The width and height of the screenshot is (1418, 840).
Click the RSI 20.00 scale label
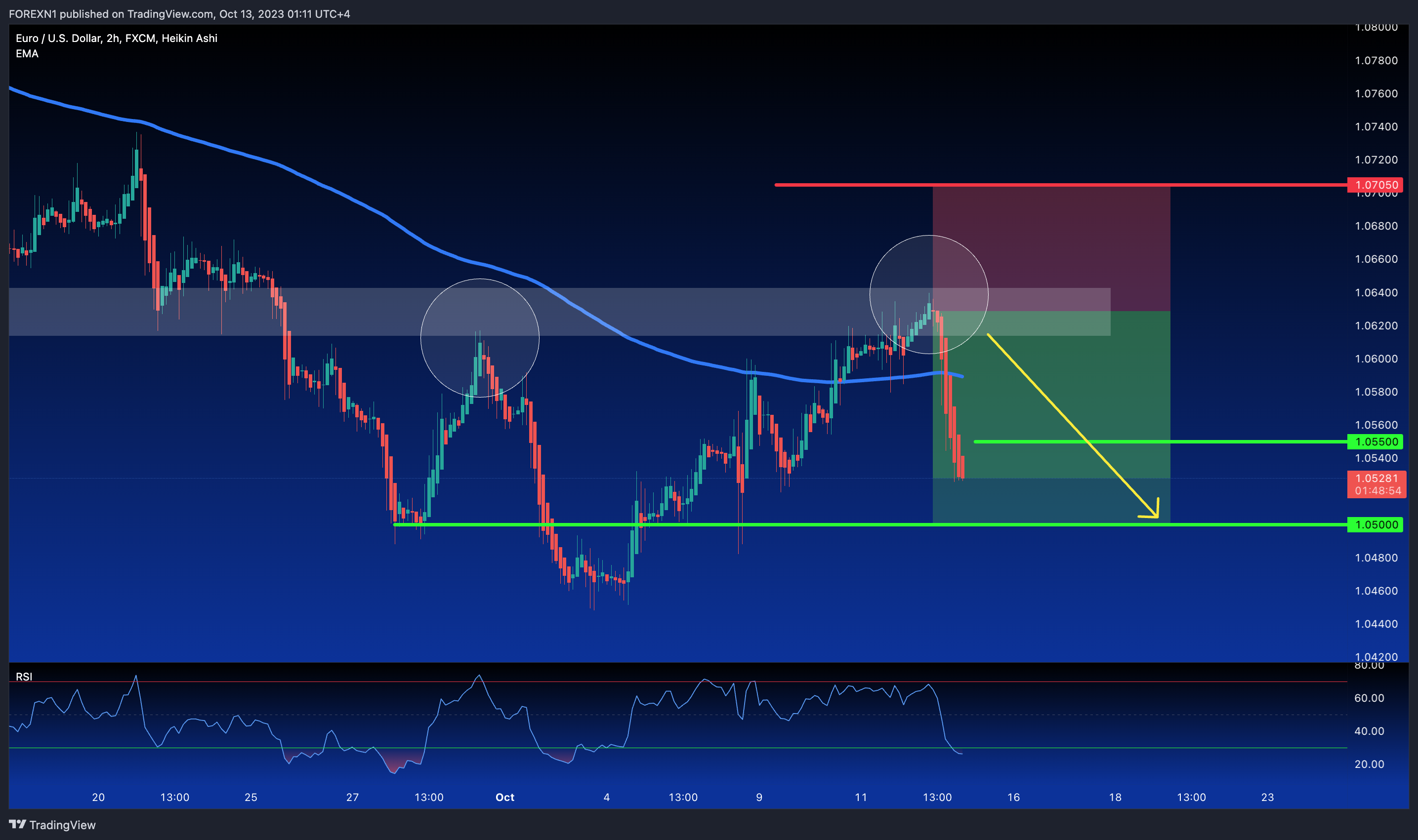coord(1369,764)
